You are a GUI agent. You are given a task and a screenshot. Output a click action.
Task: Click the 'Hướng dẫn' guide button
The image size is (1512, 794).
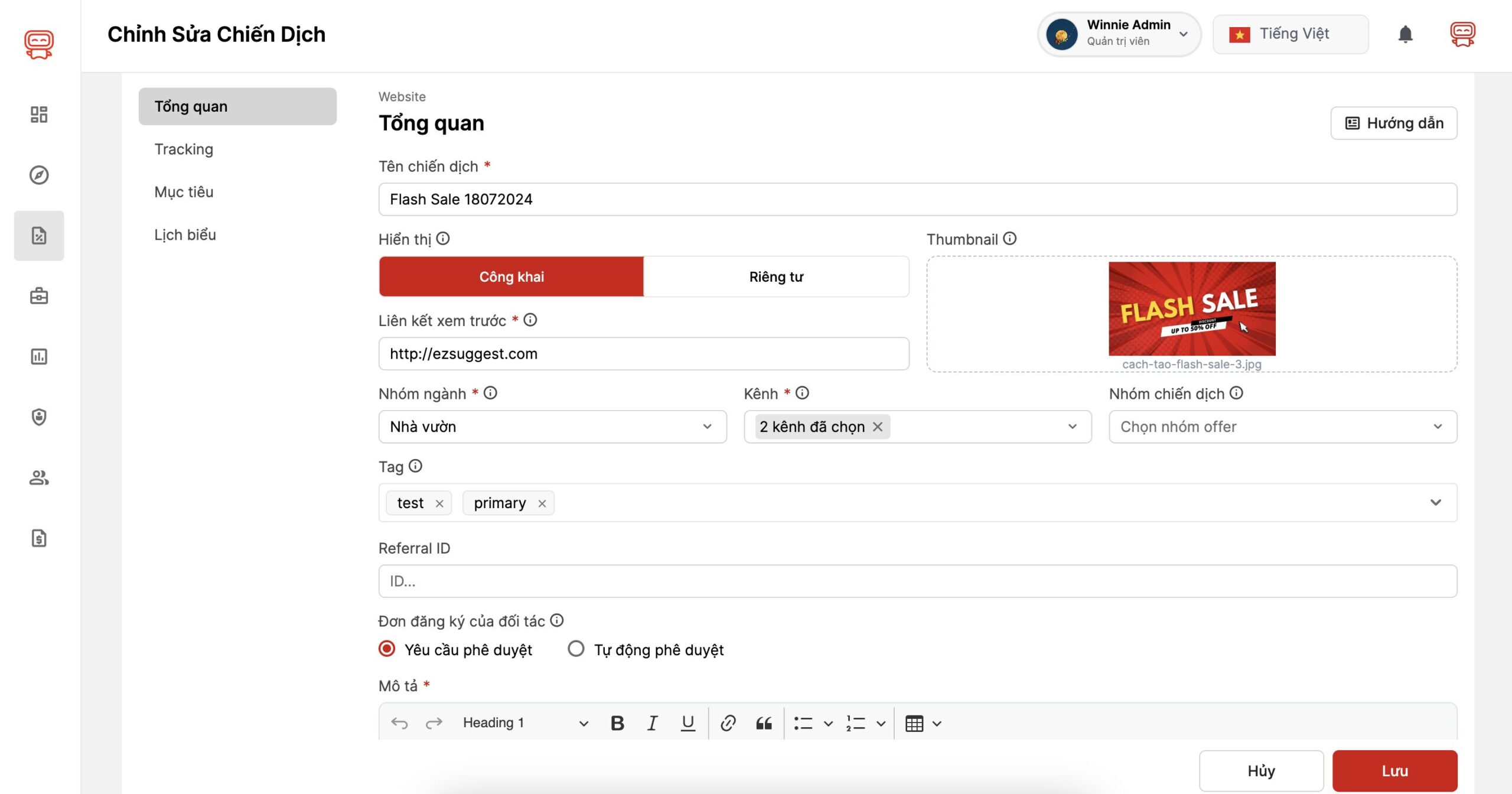click(1393, 123)
